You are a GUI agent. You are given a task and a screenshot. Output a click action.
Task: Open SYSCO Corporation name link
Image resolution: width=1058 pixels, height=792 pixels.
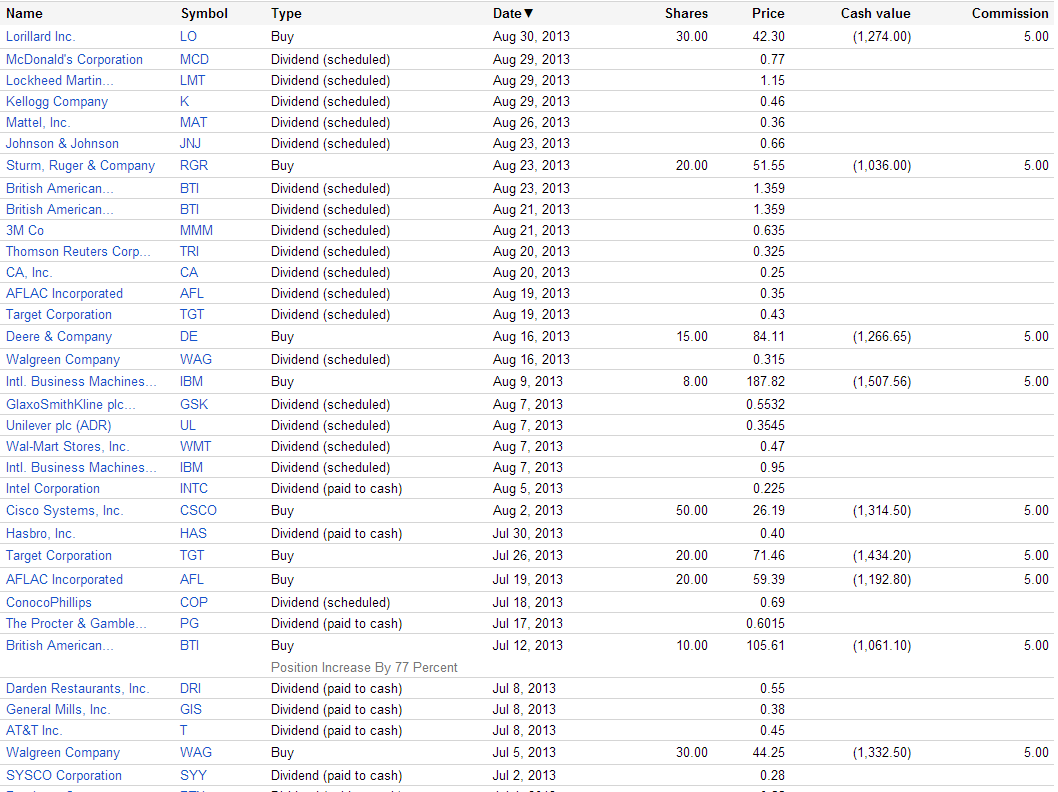(x=64, y=775)
